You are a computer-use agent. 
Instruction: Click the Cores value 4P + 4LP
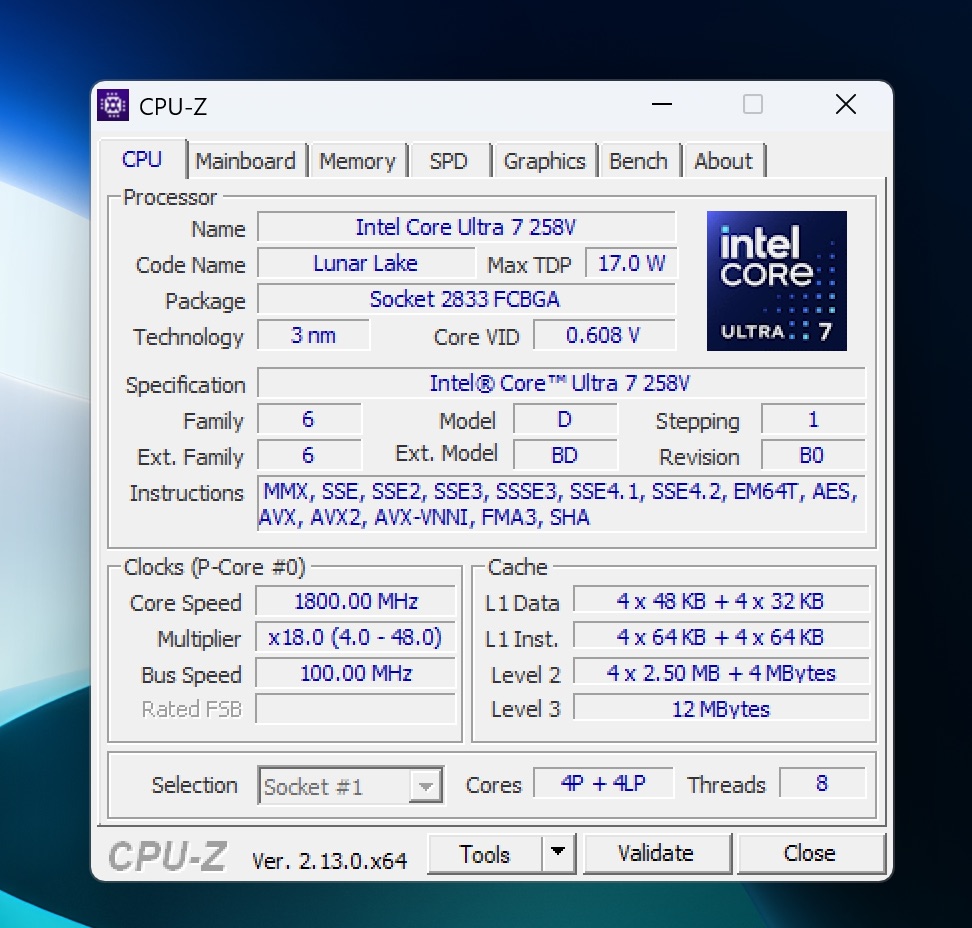point(603,784)
